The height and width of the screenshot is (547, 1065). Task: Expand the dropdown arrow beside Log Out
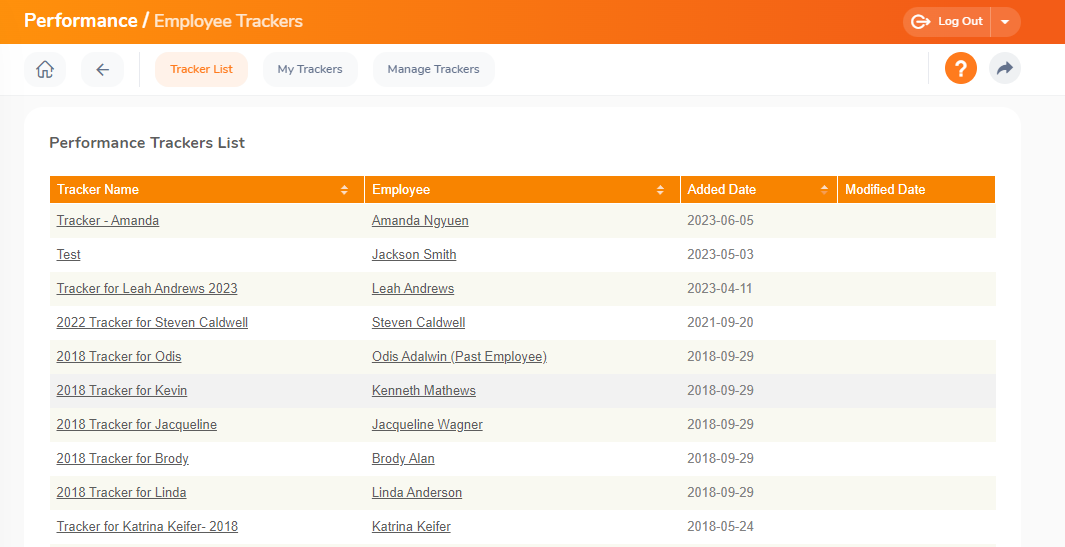tap(1005, 22)
